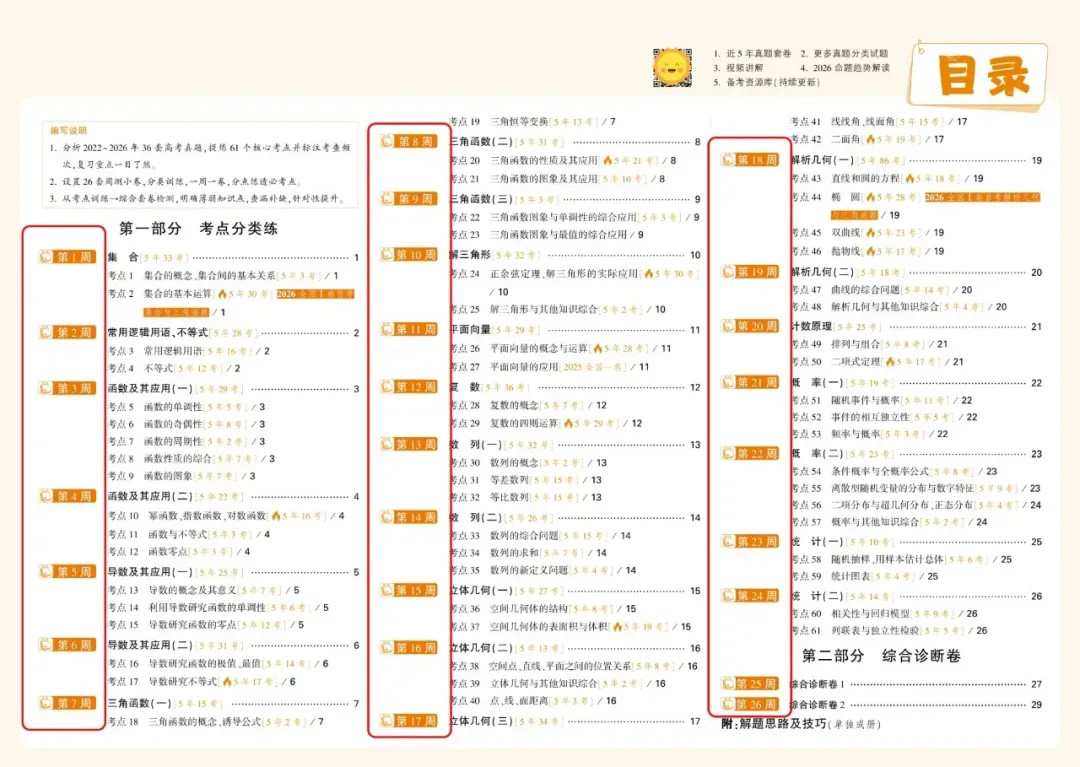Select entry 考点12 函数零点

(x=179, y=551)
